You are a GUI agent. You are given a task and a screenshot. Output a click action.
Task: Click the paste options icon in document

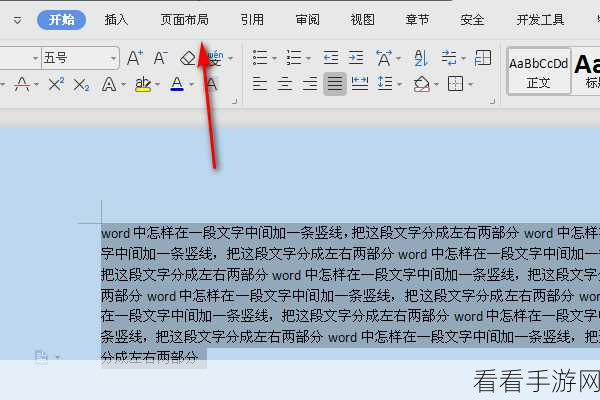pos(41,357)
